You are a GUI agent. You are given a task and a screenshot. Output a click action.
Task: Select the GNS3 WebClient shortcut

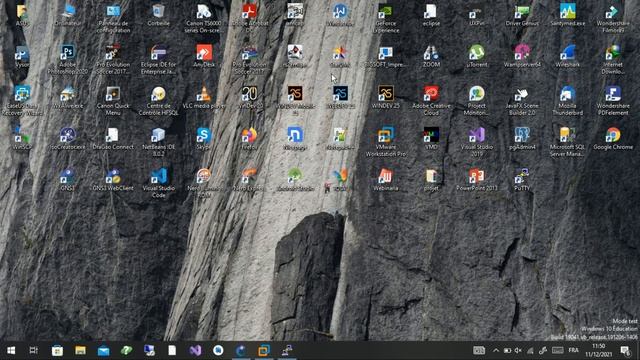113,180
